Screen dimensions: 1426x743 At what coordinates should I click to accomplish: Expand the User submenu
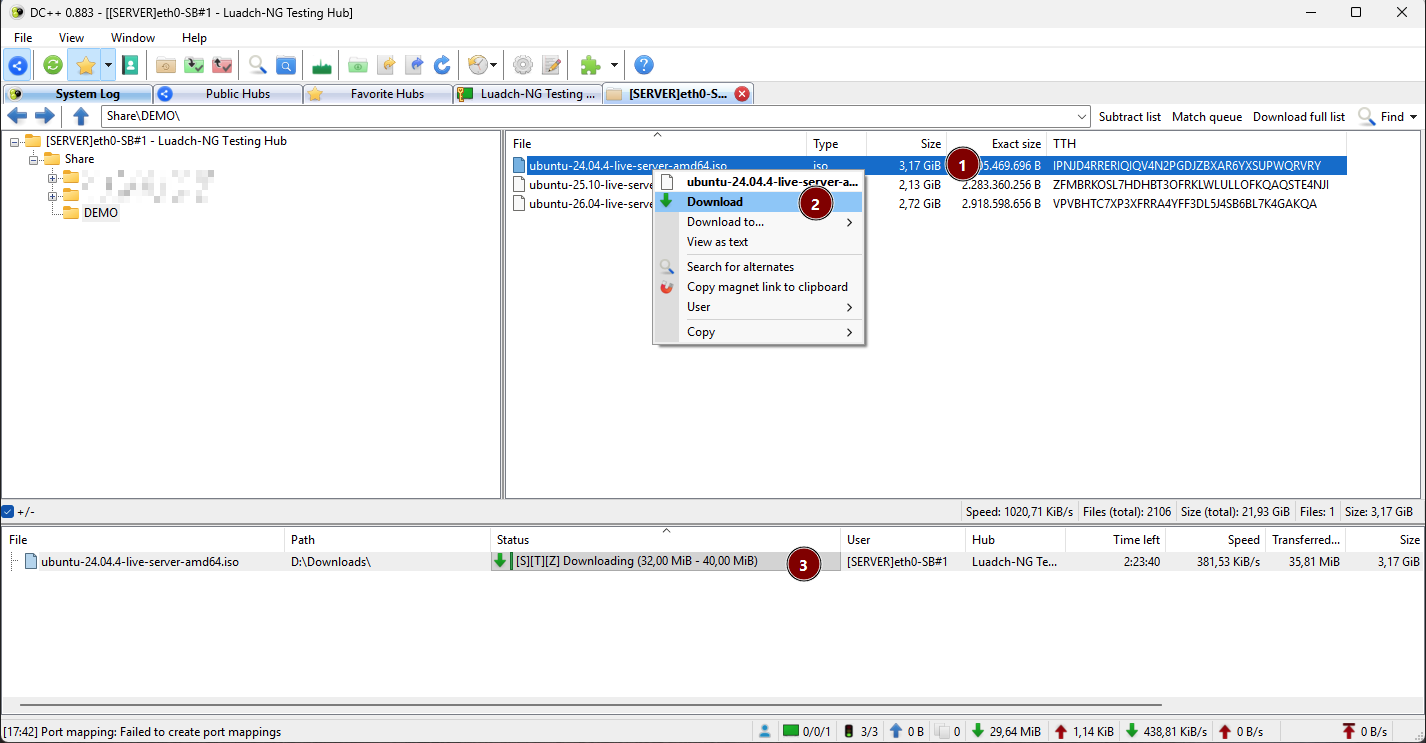point(850,307)
